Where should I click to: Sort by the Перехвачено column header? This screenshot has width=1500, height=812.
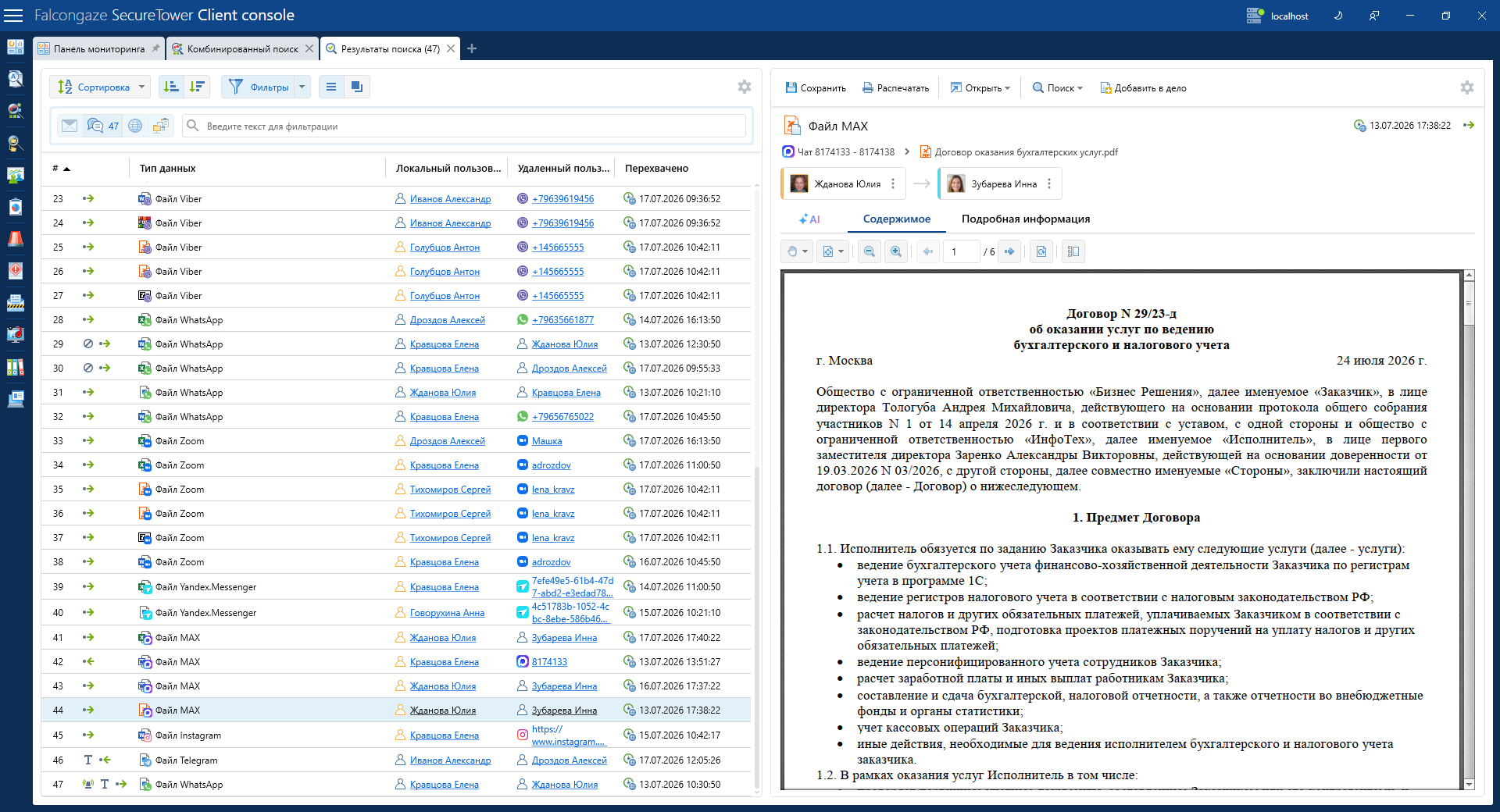[656, 168]
